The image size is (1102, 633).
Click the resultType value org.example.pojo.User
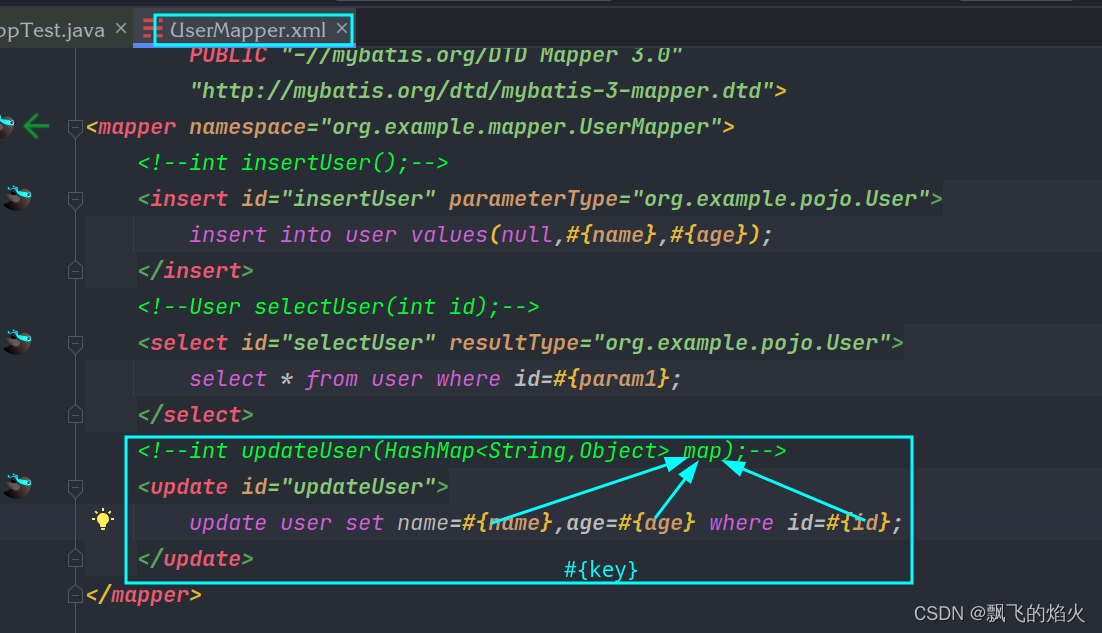click(742, 343)
